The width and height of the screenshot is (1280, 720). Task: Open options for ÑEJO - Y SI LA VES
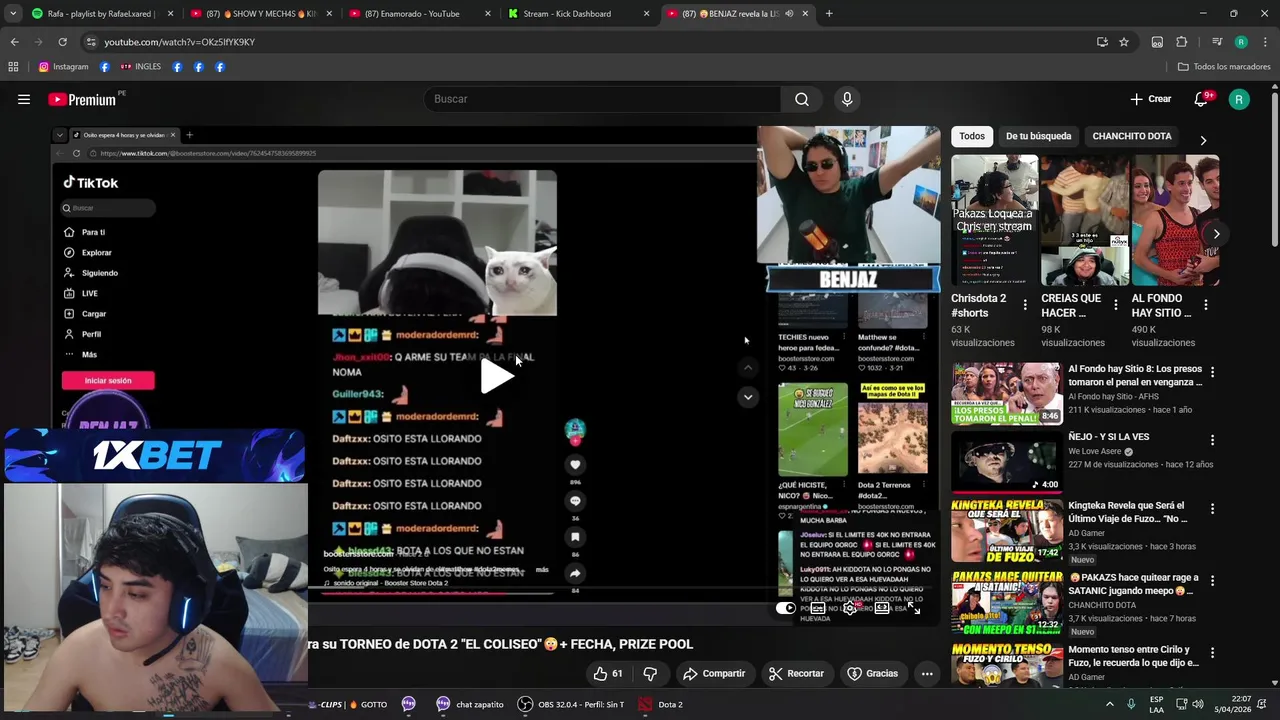pos(1212,440)
